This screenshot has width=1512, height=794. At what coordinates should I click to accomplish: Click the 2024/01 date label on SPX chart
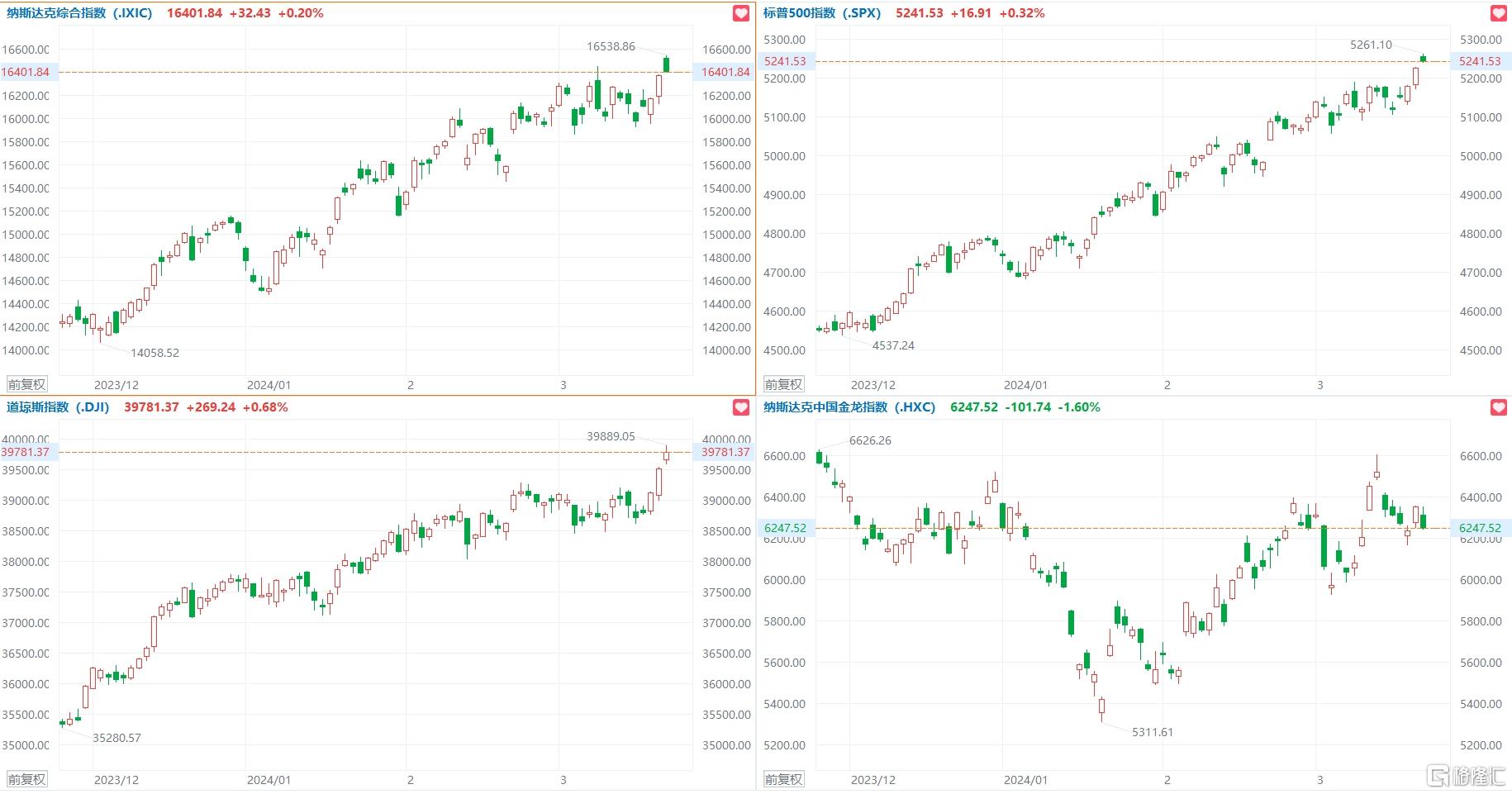tap(1025, 385)
